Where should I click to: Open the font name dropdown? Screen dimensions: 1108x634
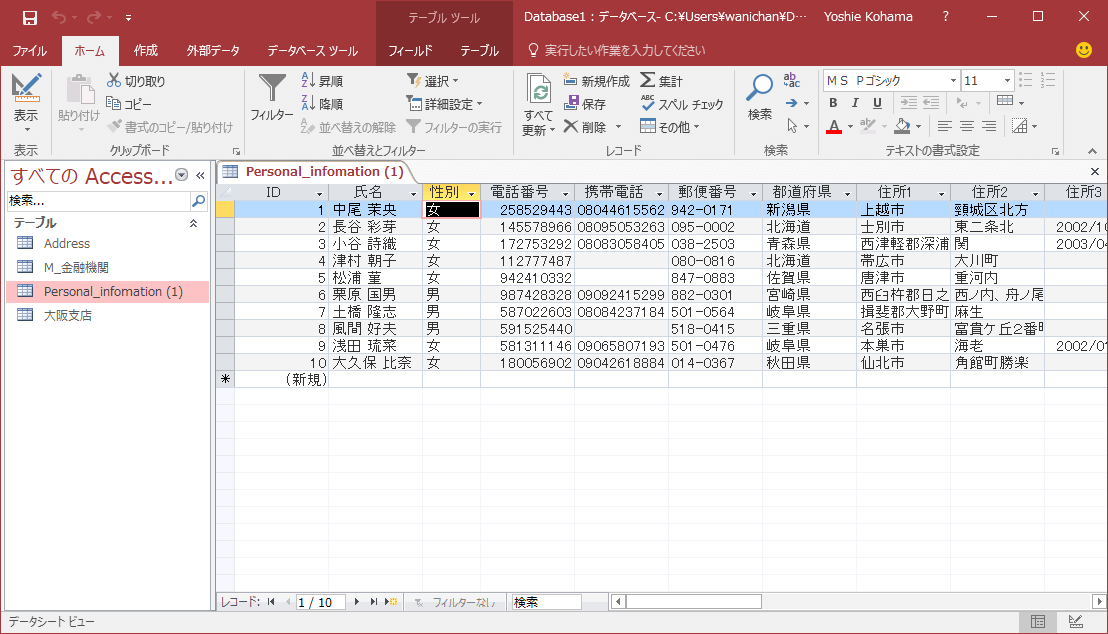click(953, 81)
